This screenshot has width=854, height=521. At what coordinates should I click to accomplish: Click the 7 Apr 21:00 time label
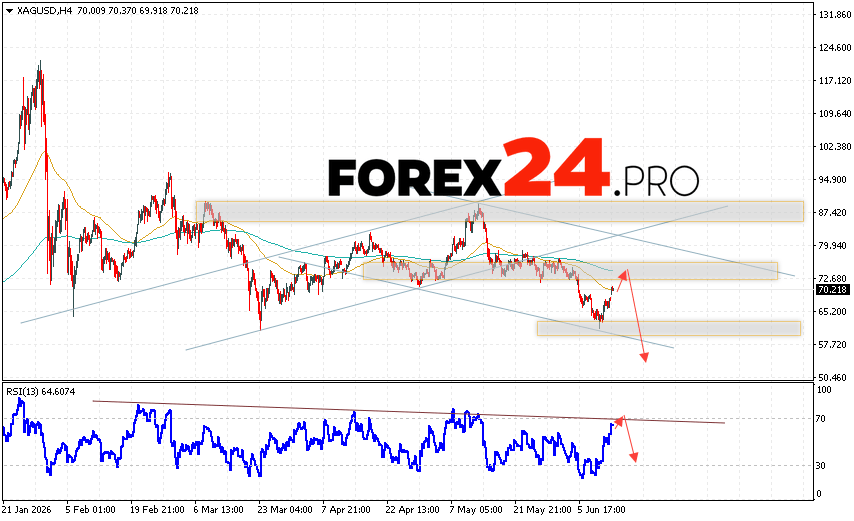[346, 510]
